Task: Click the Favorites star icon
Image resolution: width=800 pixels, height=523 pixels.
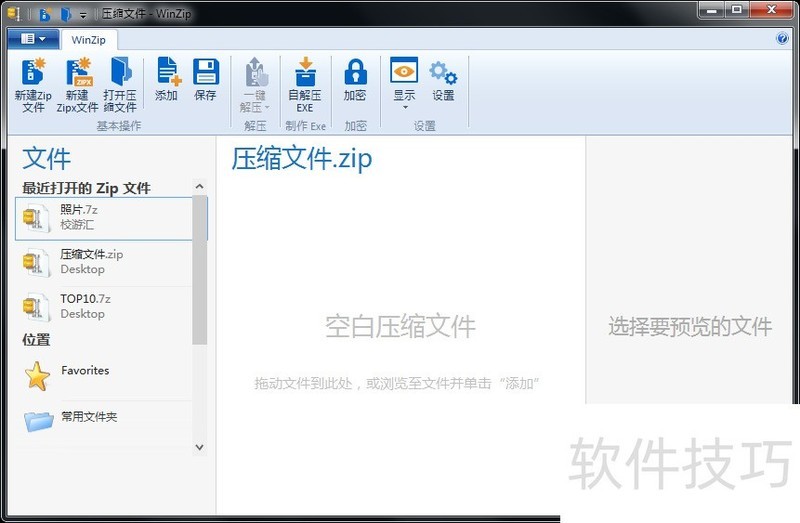Action: (x=37, y=376)
